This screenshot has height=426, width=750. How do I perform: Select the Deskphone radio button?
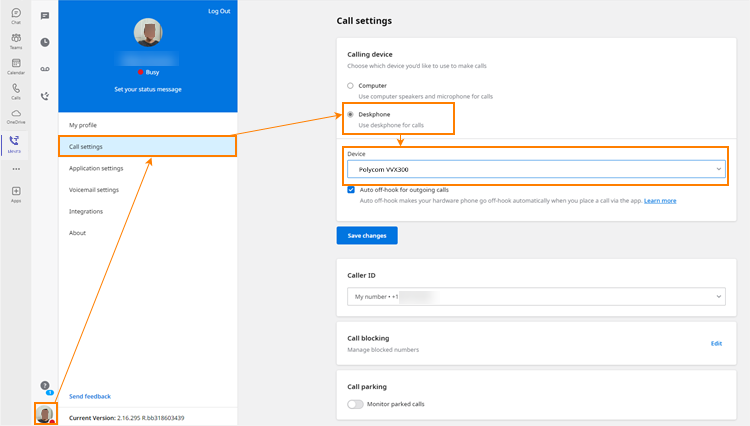click(350, 114)
